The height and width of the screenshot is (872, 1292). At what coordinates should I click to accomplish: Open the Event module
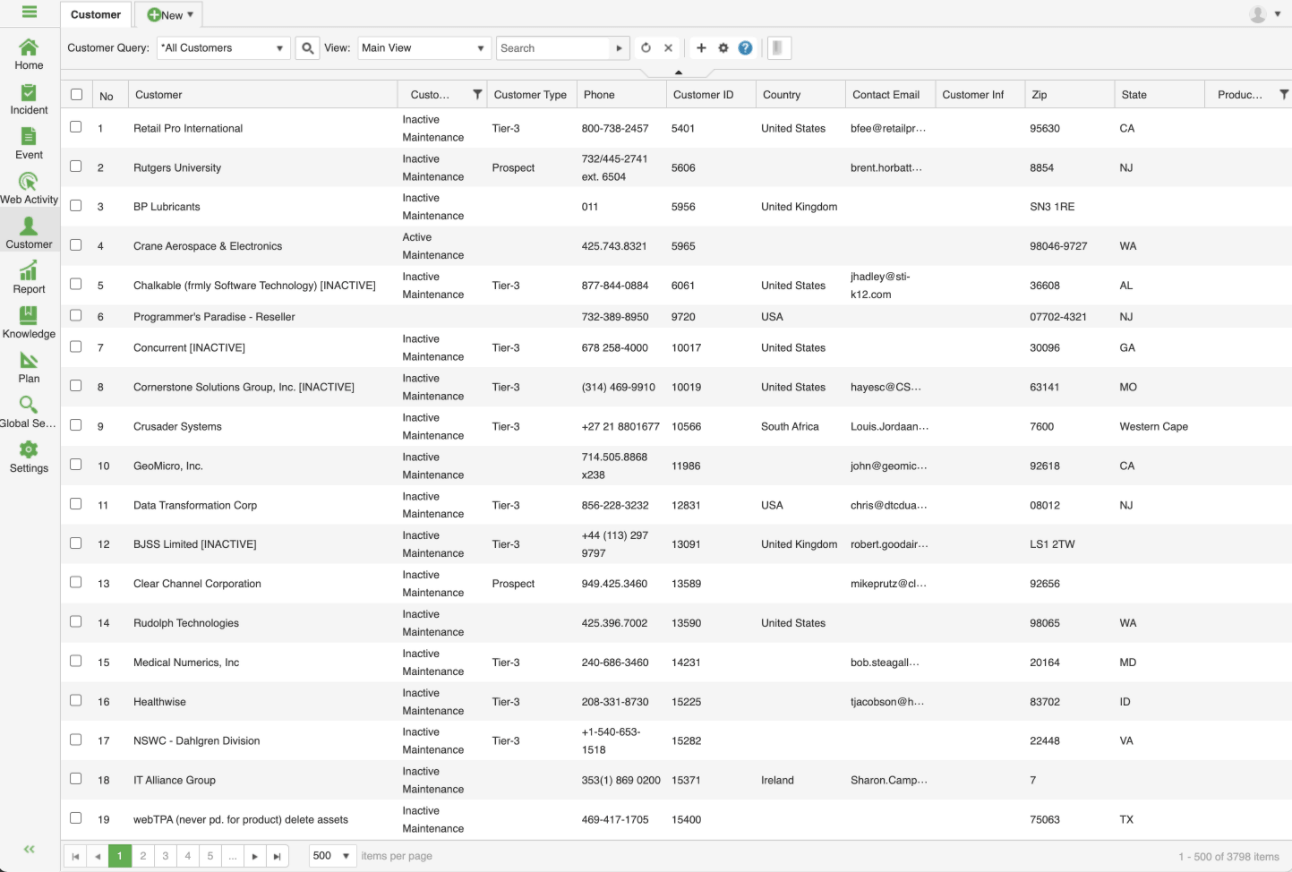click(29, 144)
